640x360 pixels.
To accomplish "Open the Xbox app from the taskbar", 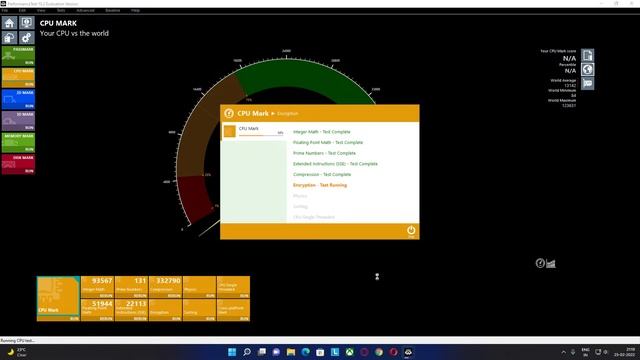I will coord(349,352).
